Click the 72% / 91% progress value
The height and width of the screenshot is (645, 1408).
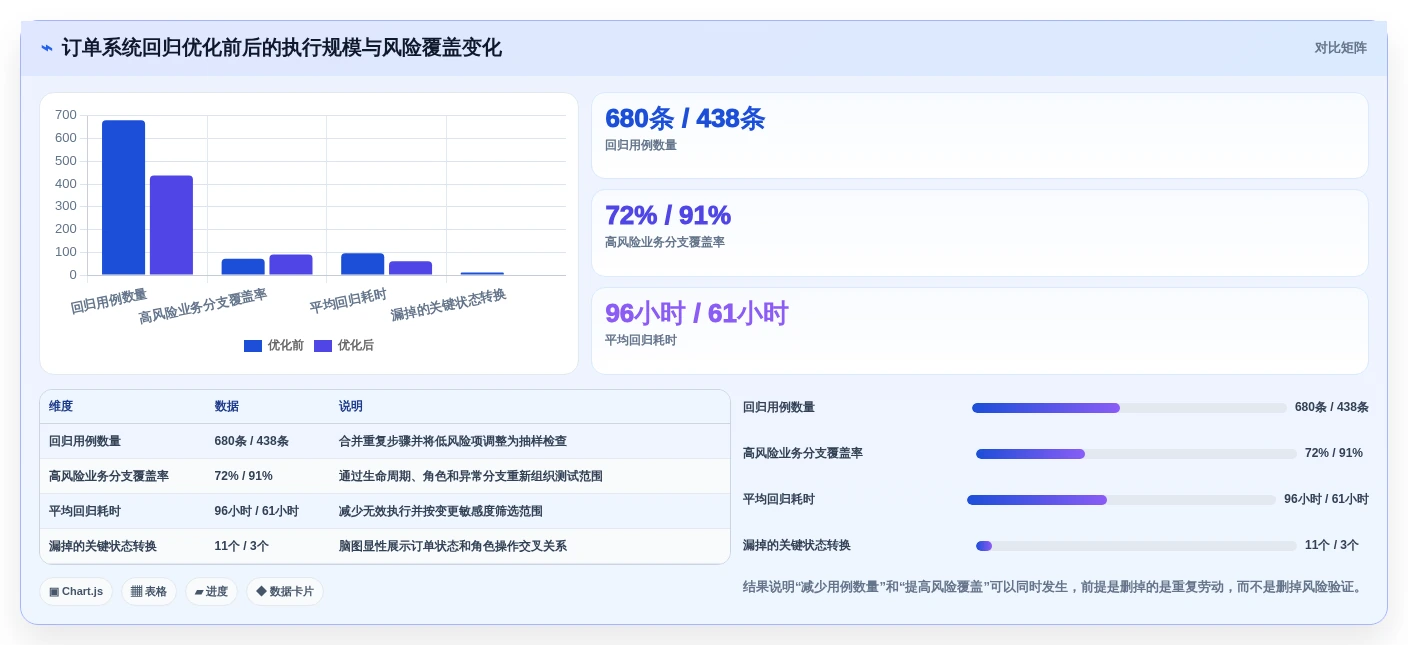tap(1334, 453)
